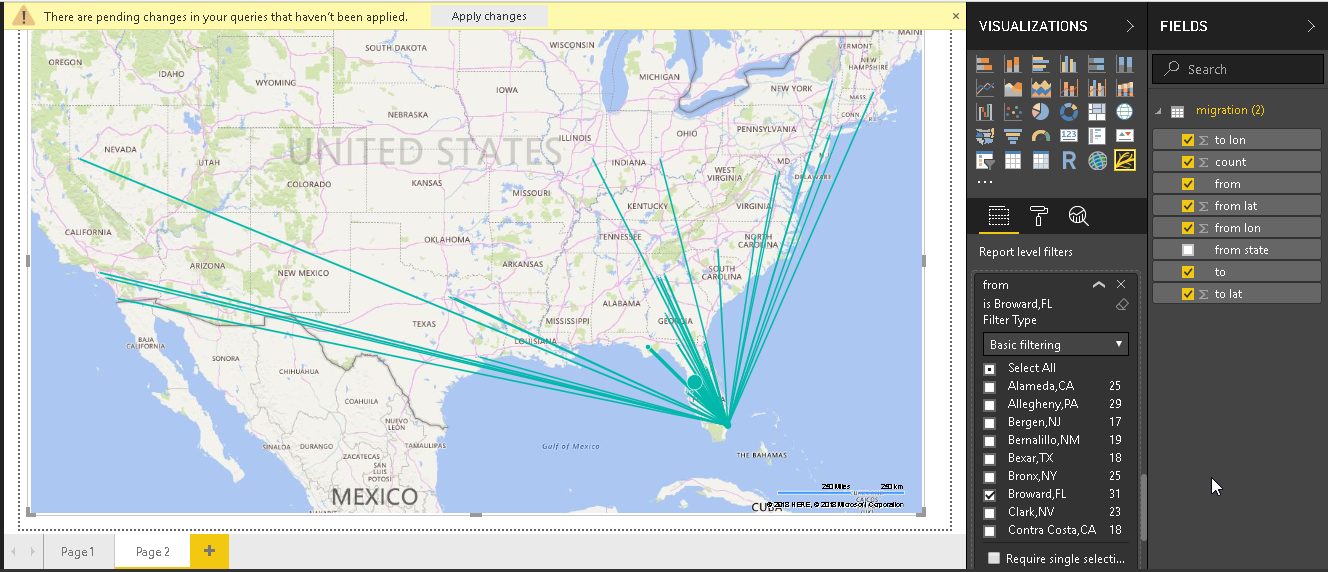Add a new page with plus button
This screenshot has width=1328, height=572.
coord(209,552)
